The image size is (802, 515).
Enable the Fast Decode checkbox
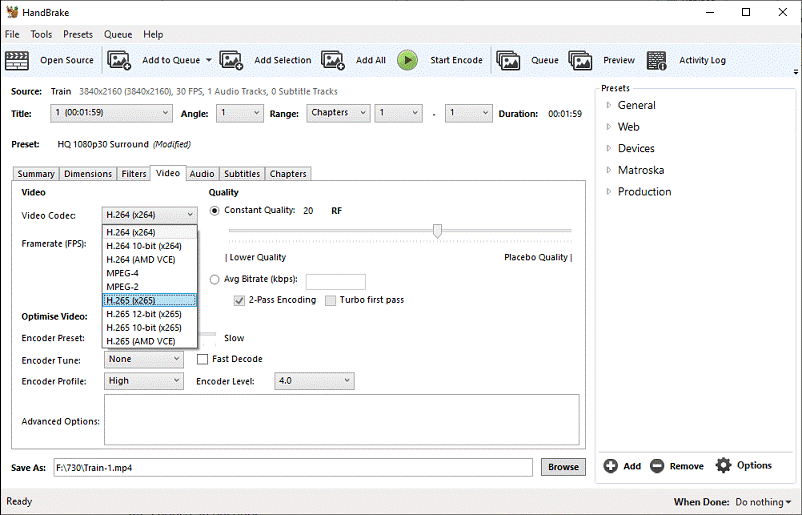203,359
